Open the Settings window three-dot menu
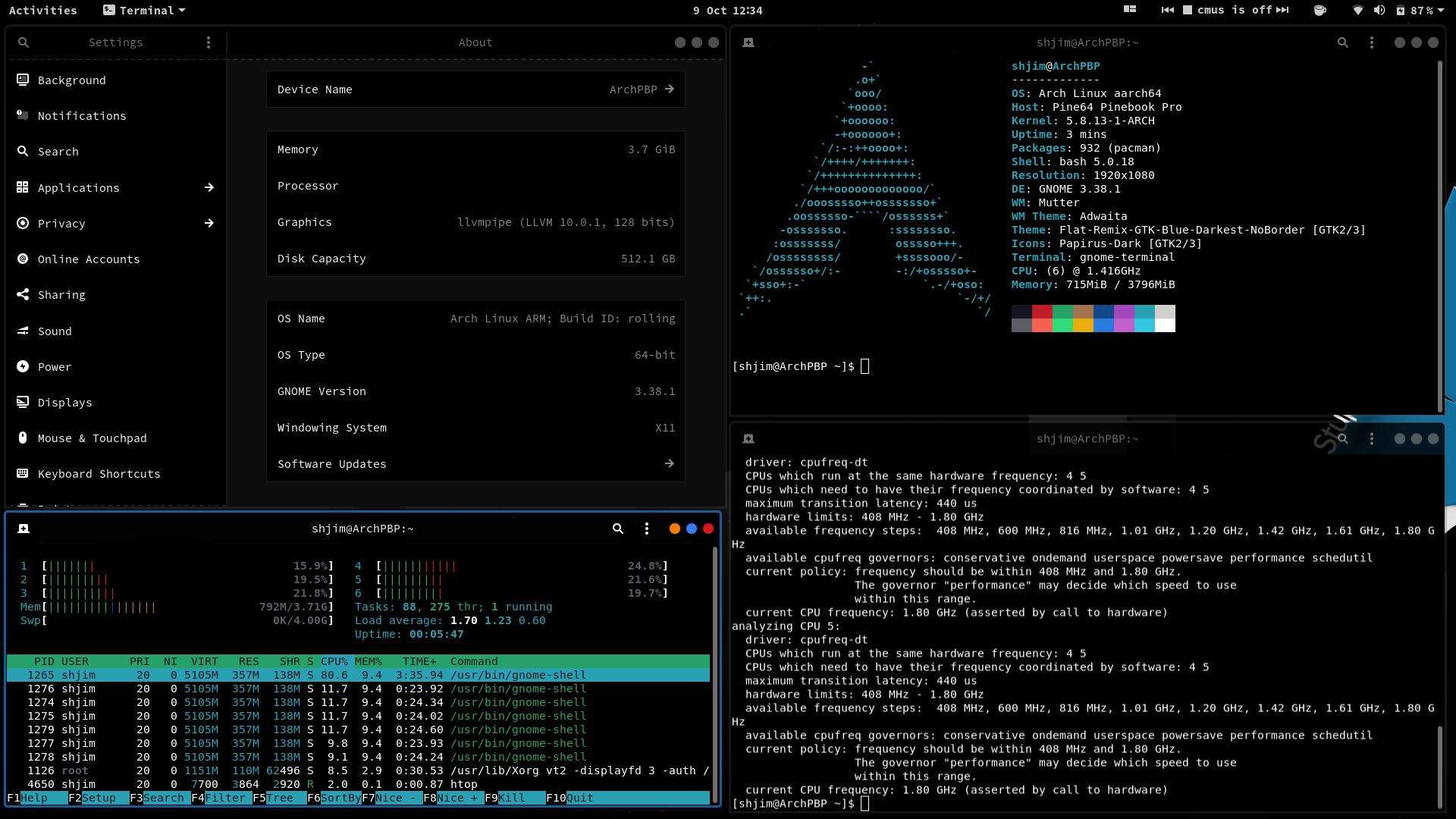 tap(209, 42)
